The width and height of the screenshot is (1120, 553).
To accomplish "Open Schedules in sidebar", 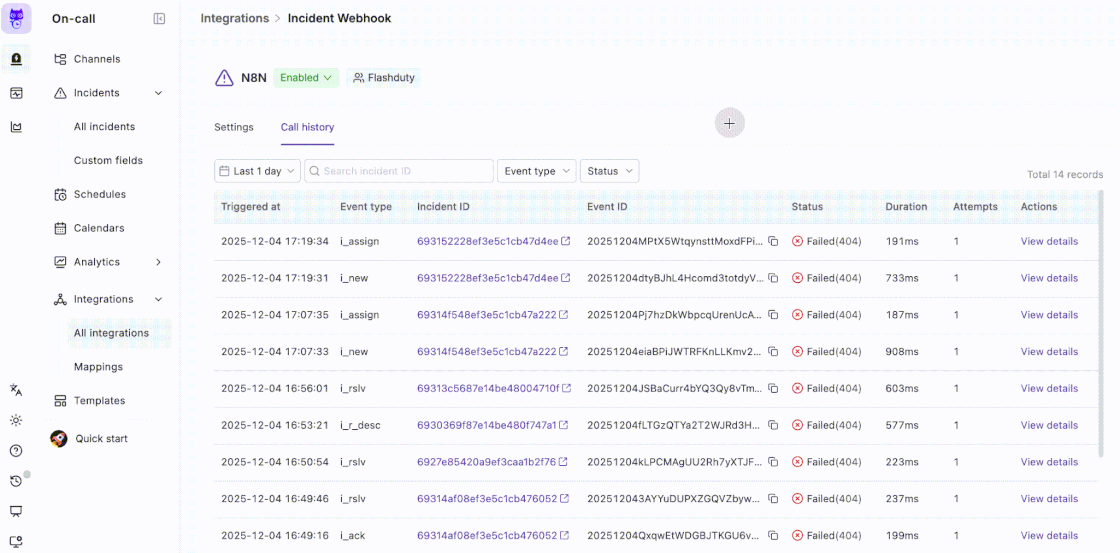I will (99, 194).
